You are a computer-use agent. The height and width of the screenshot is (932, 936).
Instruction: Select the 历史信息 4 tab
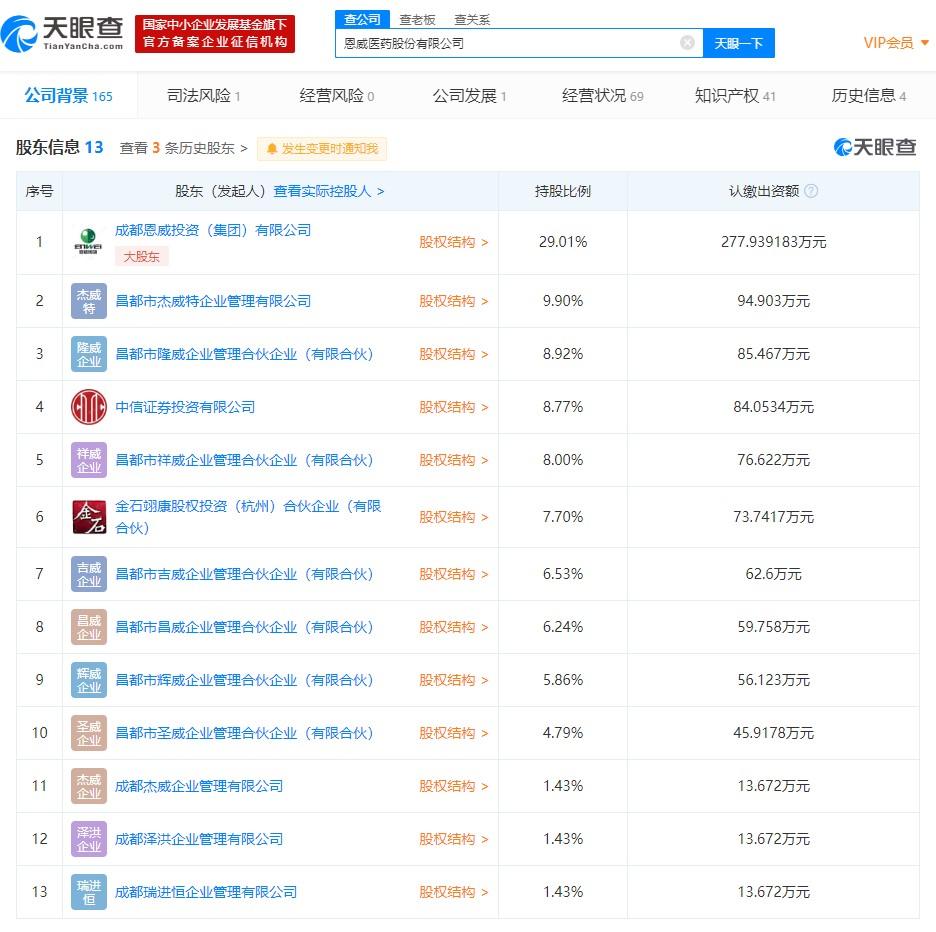tap(869, 96)
